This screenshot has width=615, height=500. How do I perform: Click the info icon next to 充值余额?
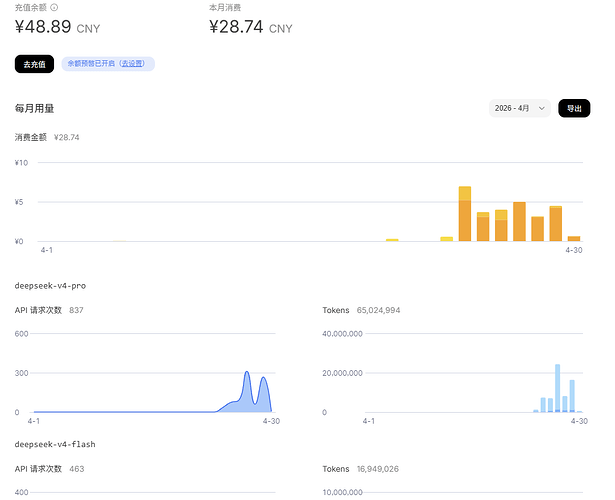pos(55,7)
